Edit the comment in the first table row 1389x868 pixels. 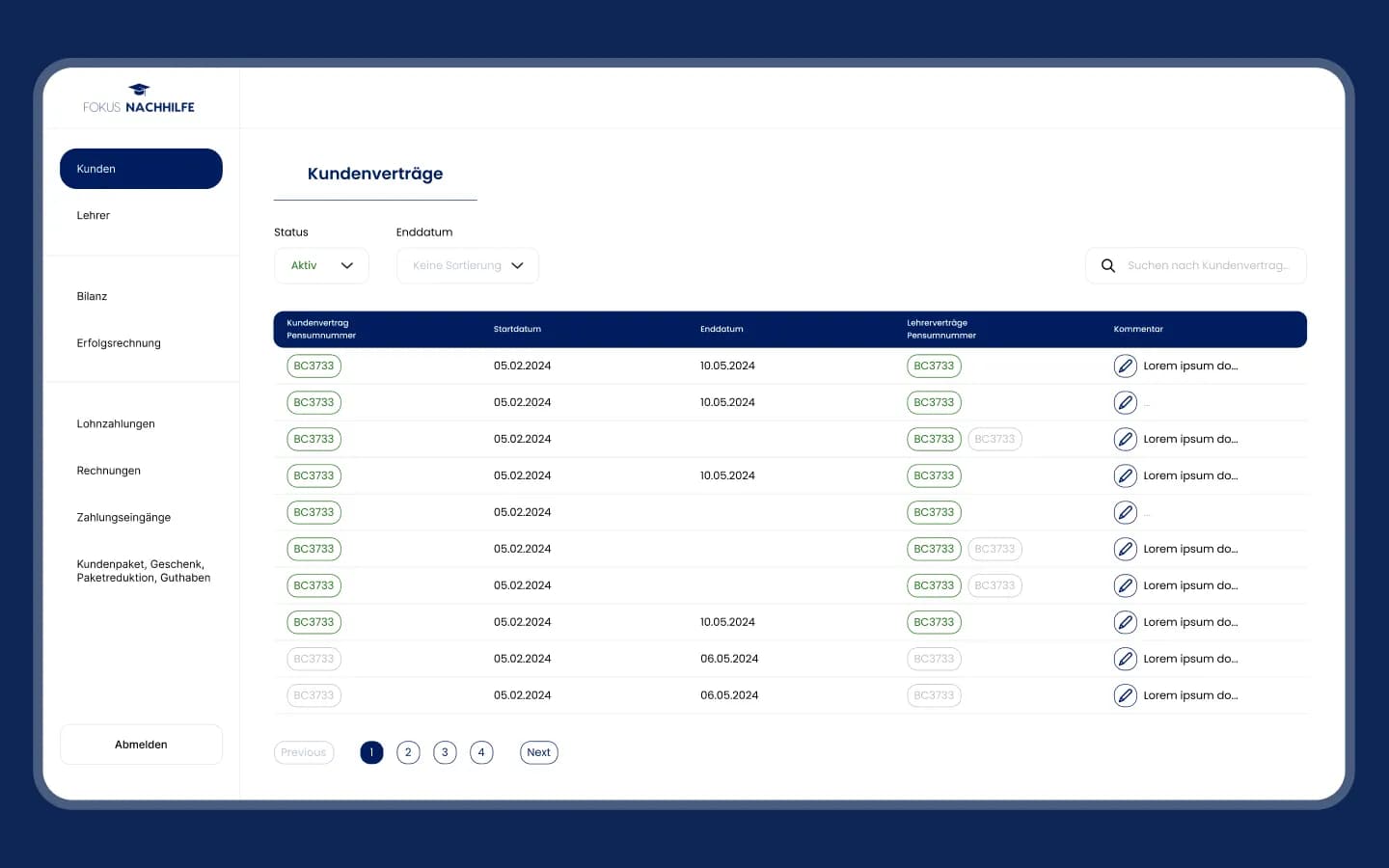(1126, 366)
